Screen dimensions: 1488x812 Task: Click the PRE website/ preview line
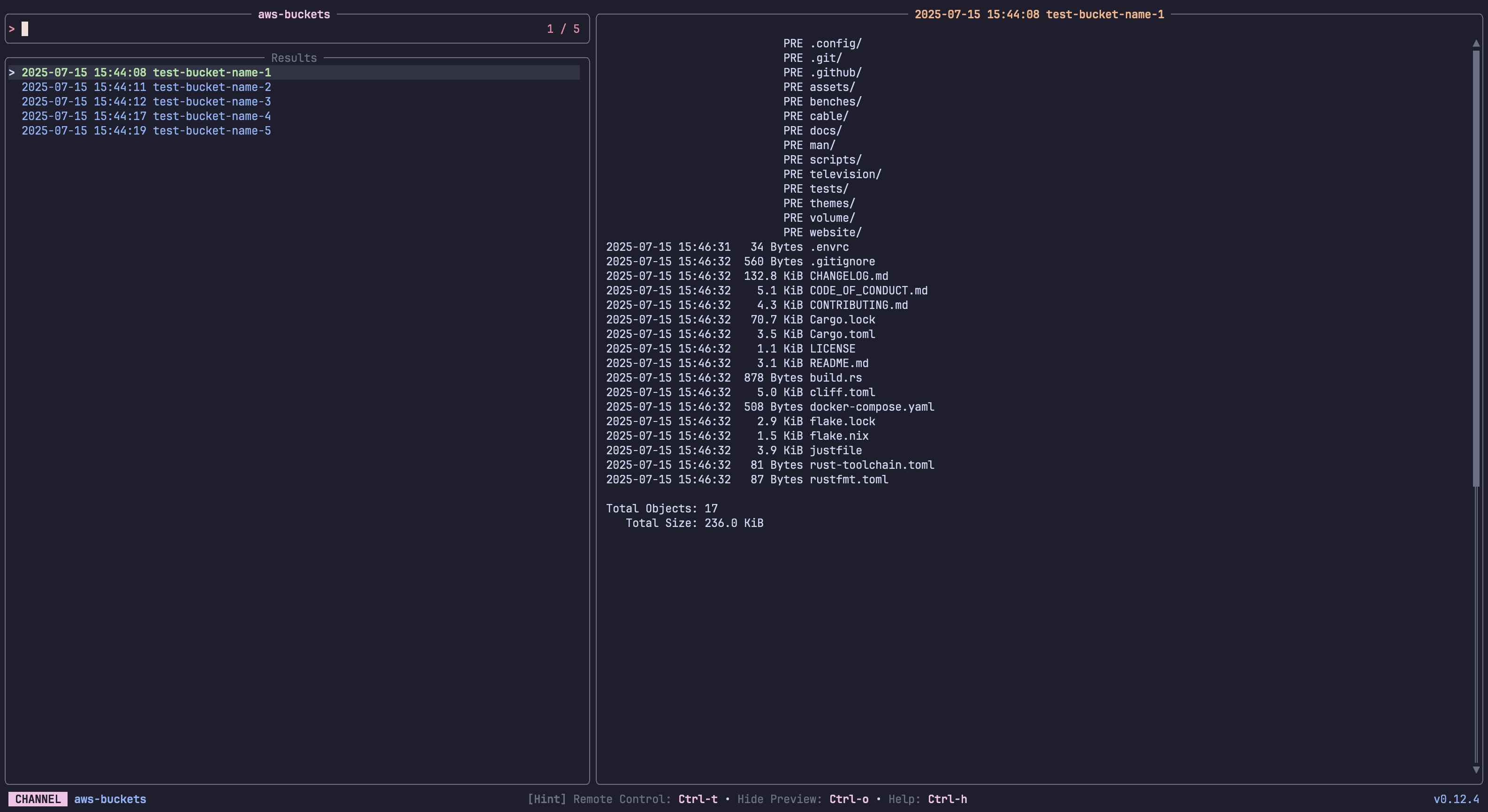coord(822,233)
